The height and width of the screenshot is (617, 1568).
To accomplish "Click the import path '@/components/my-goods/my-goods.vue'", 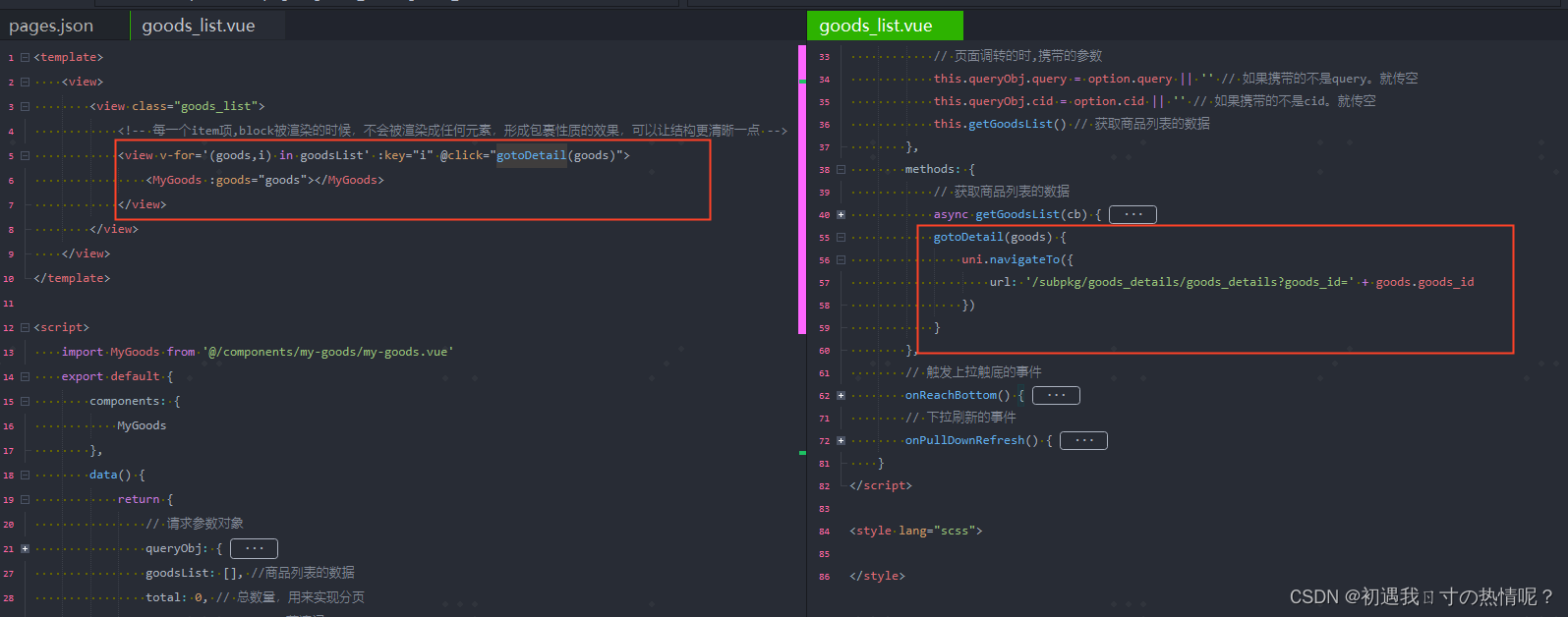I will point(328,352).
